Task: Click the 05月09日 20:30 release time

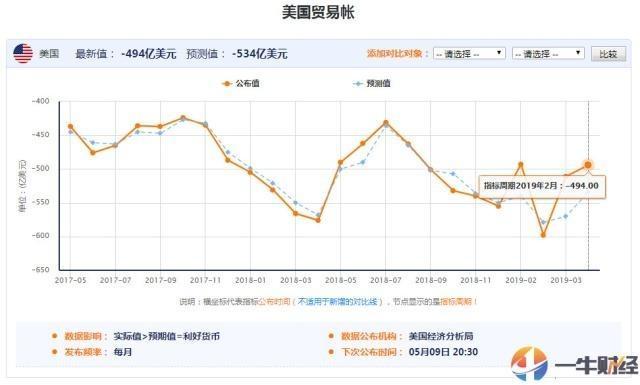Action: click(443, 352)
